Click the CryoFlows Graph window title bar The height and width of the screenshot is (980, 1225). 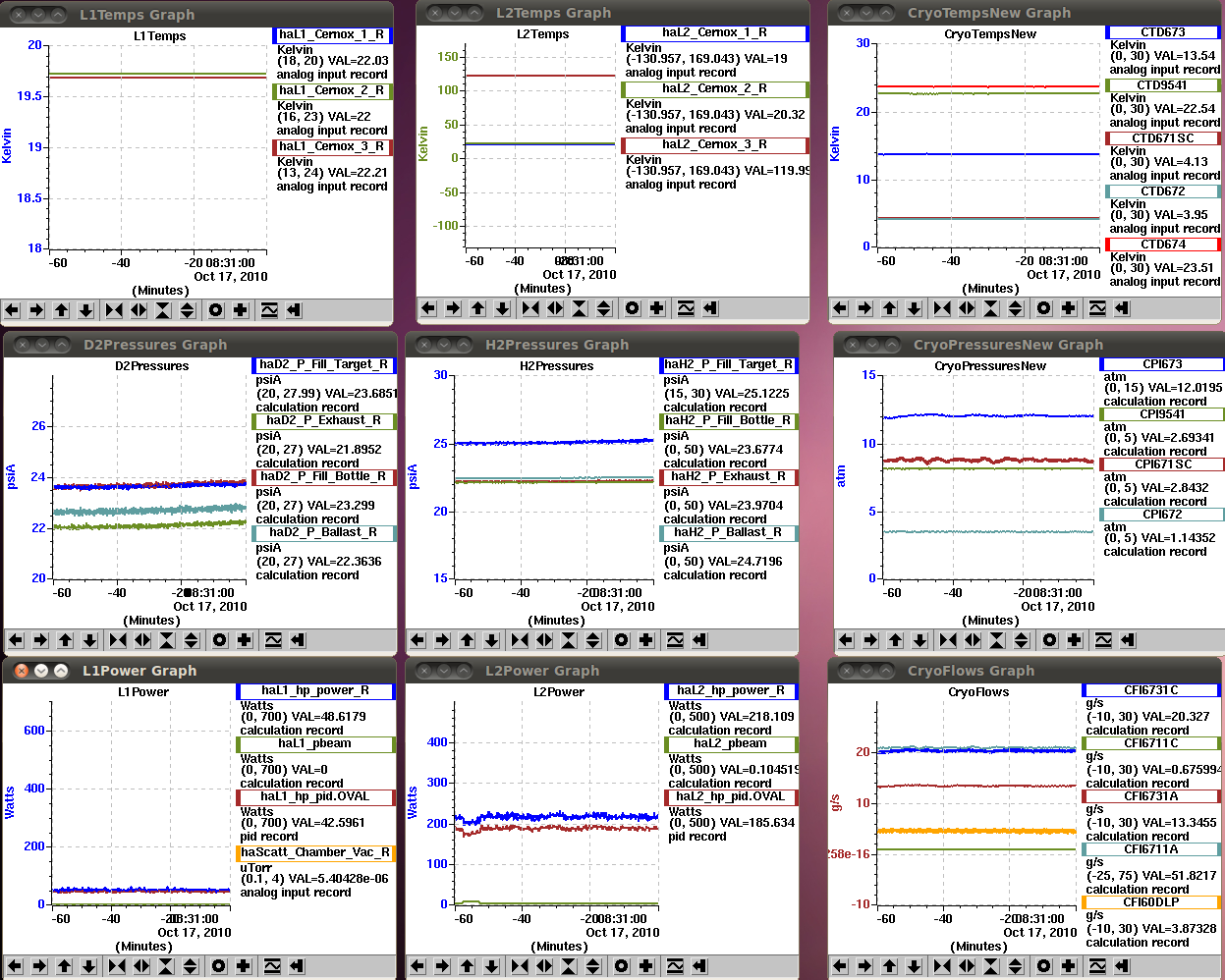(1026, 671)
